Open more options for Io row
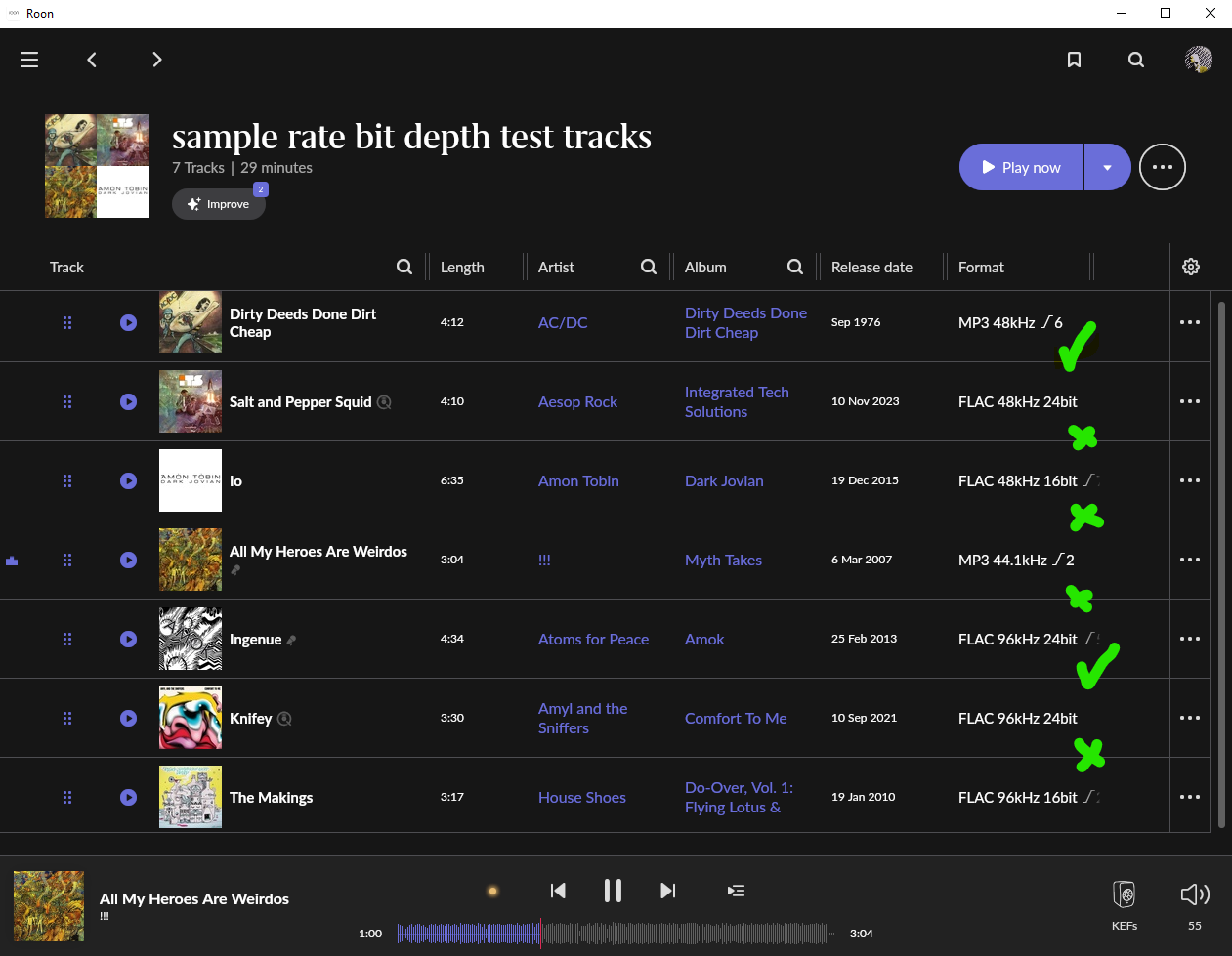The height and width of the screenshot is (956, 1232). pyautogui.click(x=1189, y=480)
